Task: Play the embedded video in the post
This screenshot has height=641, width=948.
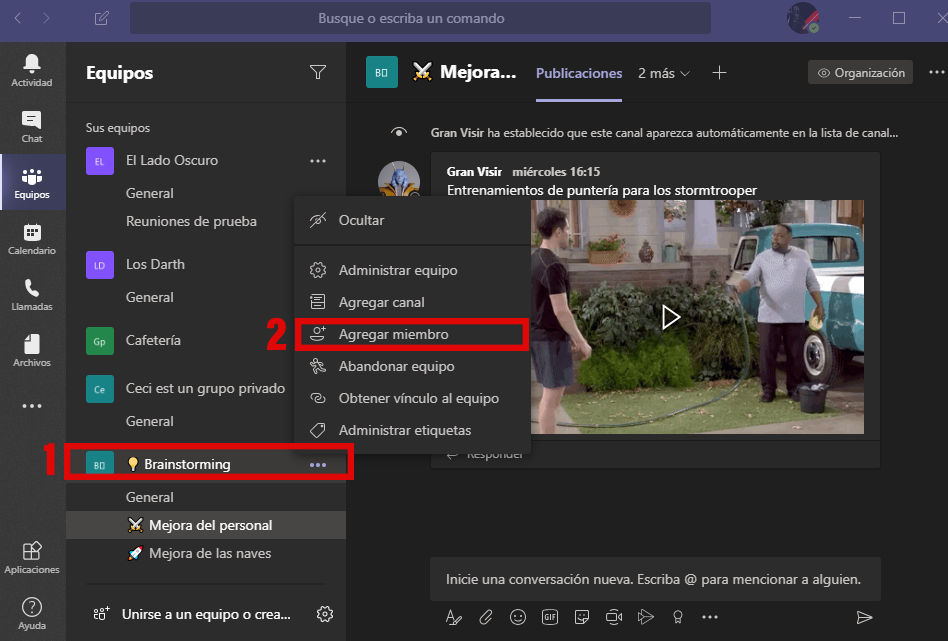Action: pos(668,317)
